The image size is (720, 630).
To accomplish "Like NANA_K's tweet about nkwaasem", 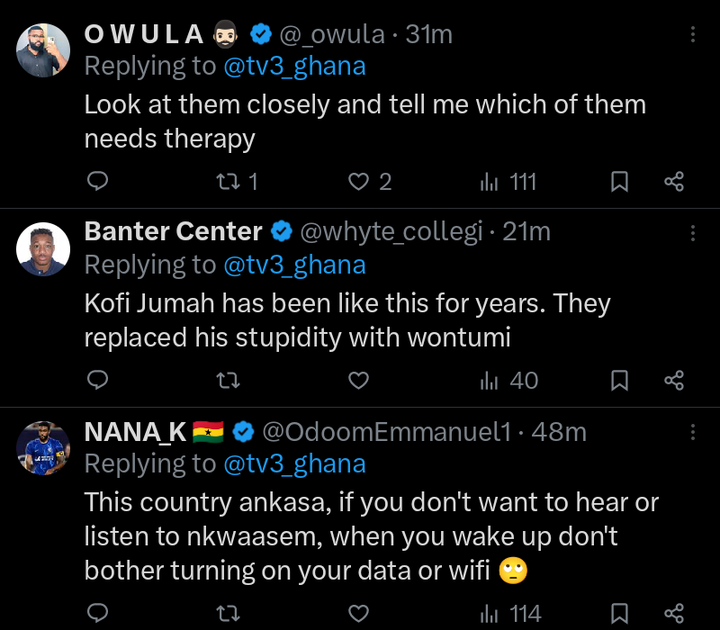I will [x=358, y=612].
